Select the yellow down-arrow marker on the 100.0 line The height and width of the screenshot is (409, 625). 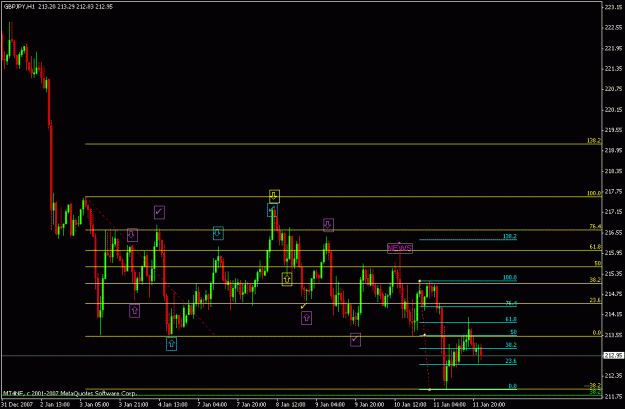coord(274,196)
